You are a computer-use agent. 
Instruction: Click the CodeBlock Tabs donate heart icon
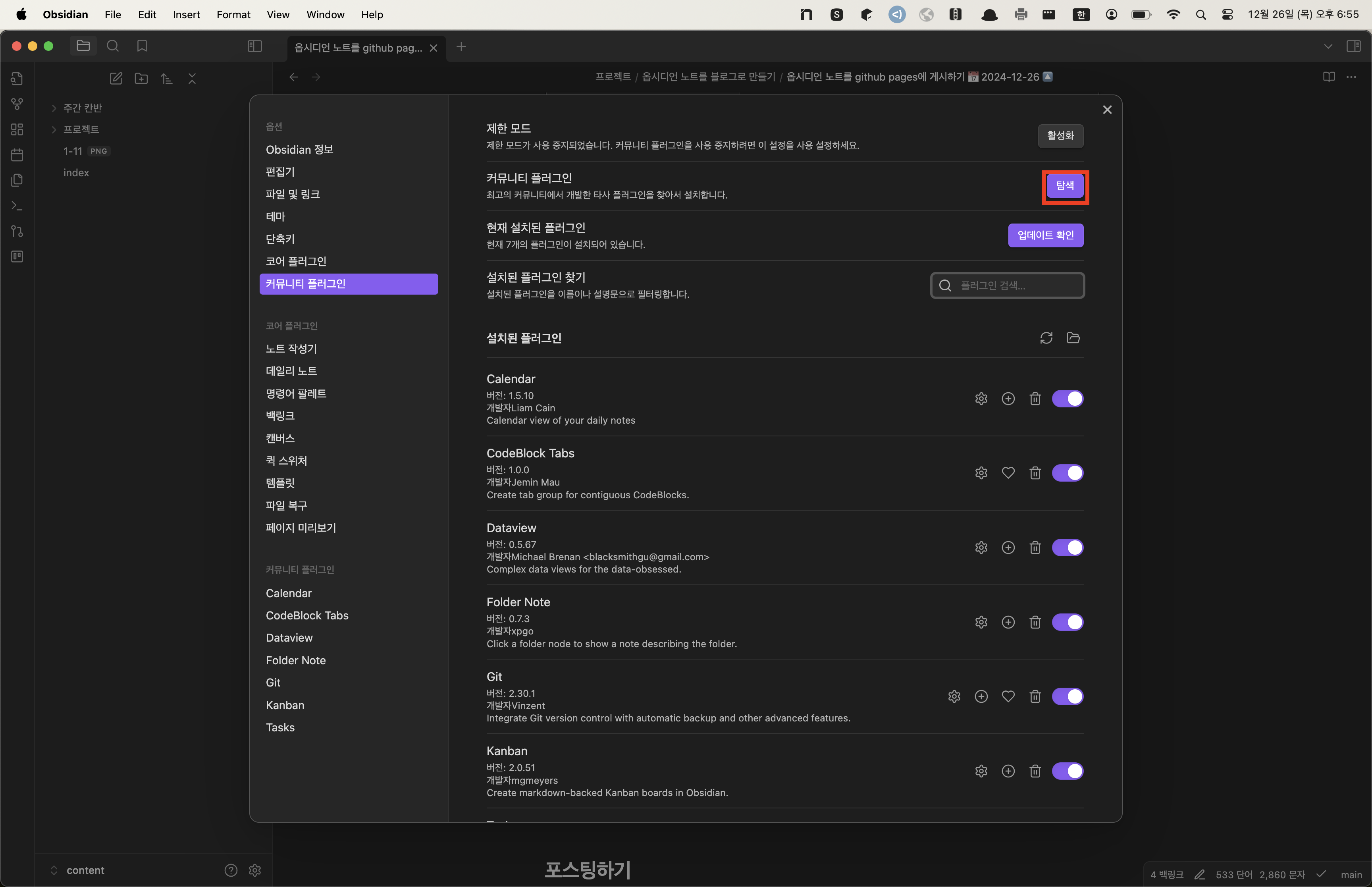tap(1008, 473)
